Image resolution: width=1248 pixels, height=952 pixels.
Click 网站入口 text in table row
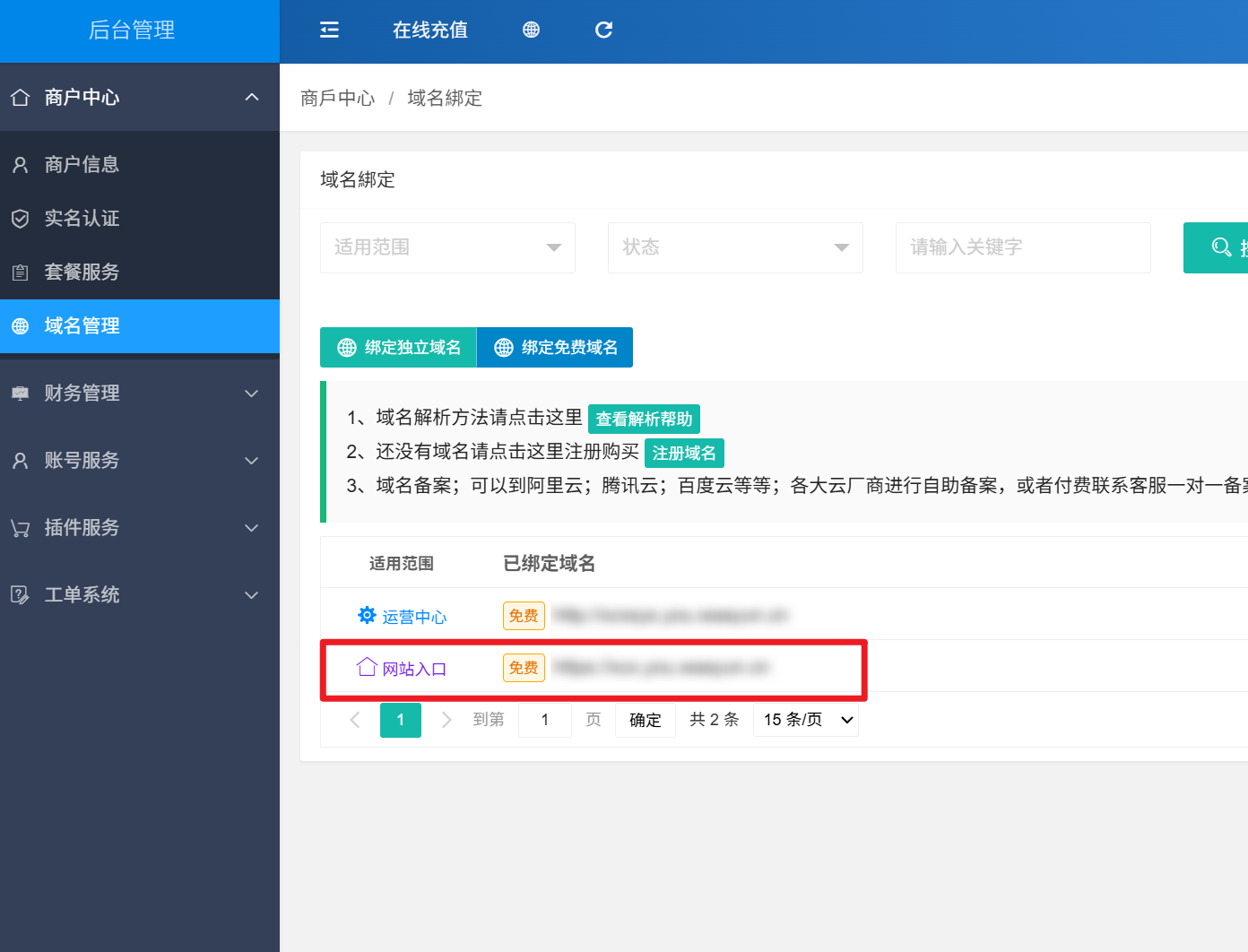[x=414, y=669]
